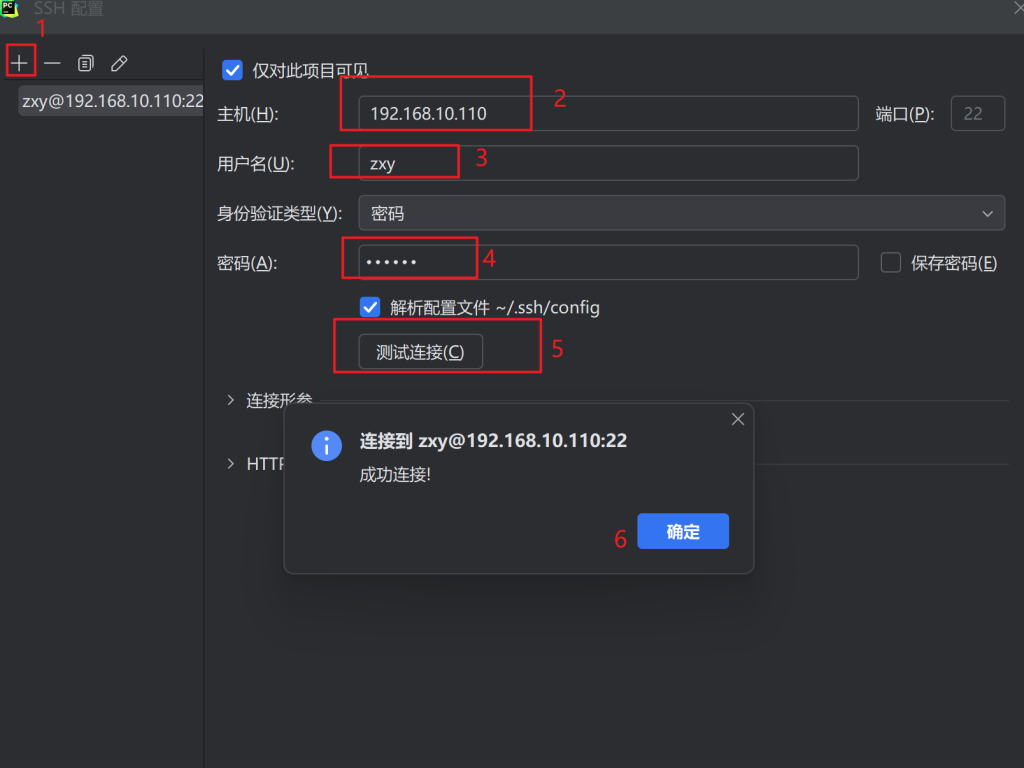1024x768 pixels.
Task: Enable the 保存密码 checkbox
Action: (890, 263)
